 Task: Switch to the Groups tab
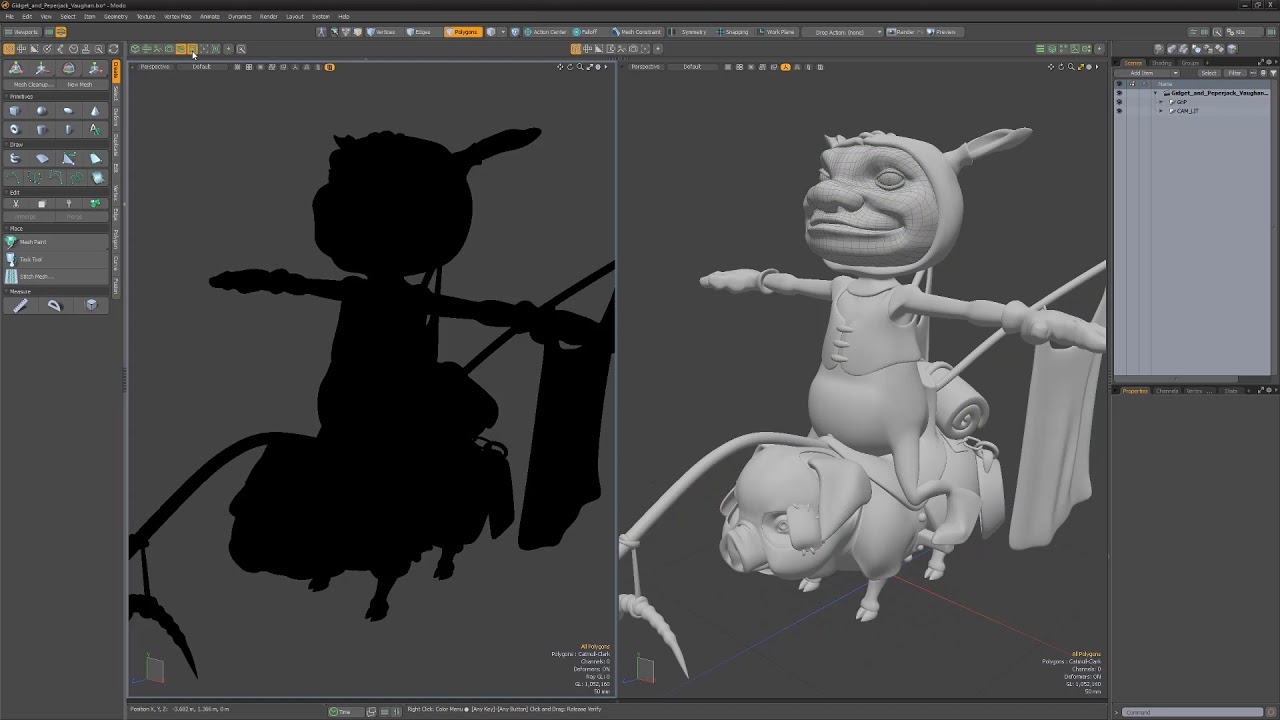click(1189, 63)
